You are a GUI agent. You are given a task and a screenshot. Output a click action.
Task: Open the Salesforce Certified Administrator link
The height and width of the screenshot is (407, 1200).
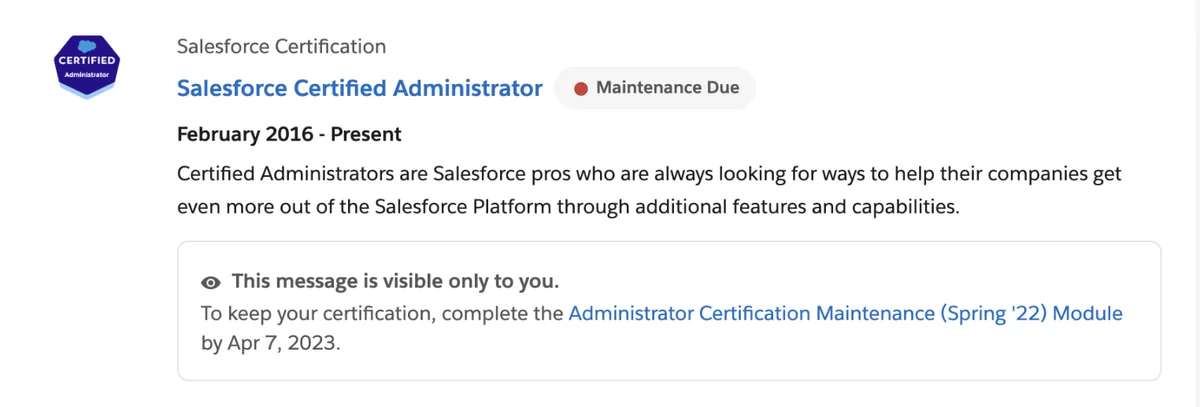click(360, 88)
